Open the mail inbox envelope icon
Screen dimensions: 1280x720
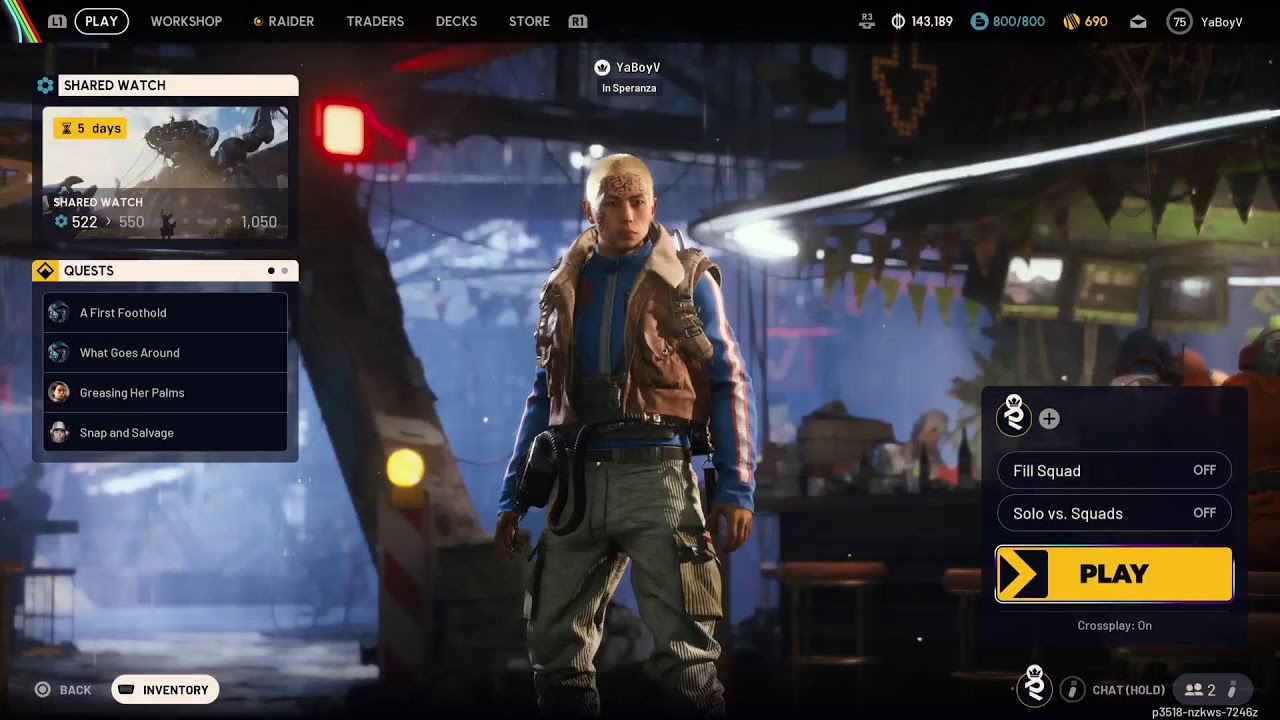1138,22
